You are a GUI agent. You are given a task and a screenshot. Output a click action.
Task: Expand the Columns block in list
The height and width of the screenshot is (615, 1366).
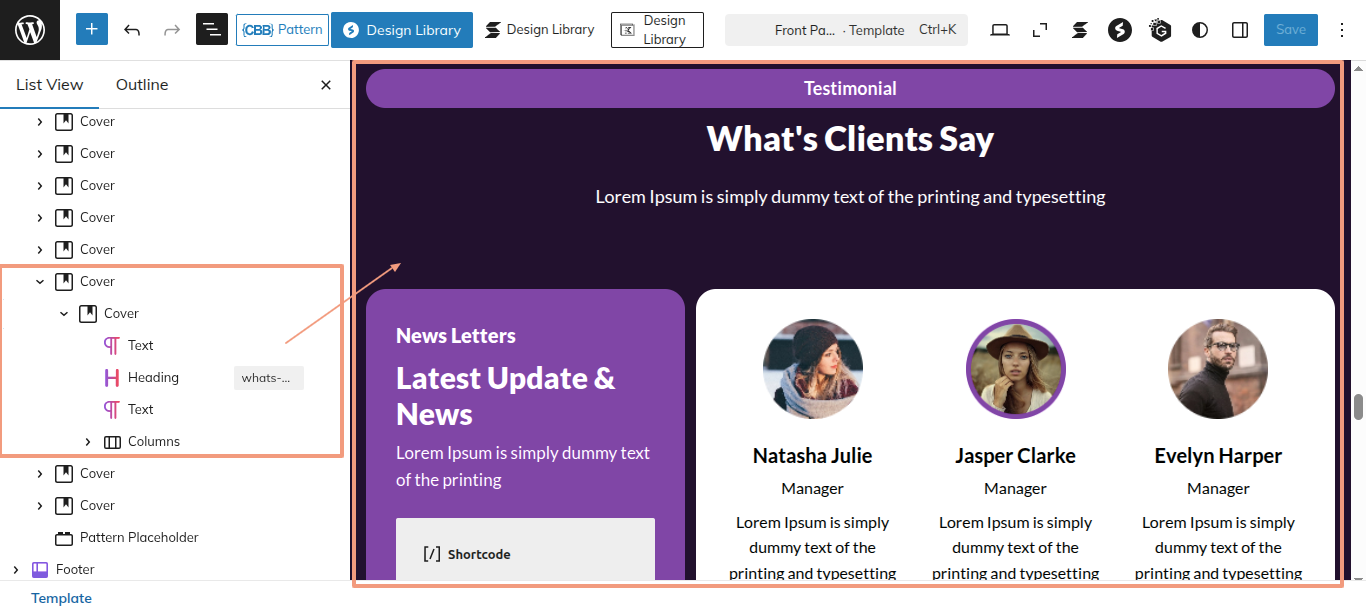tap(88, 441)
